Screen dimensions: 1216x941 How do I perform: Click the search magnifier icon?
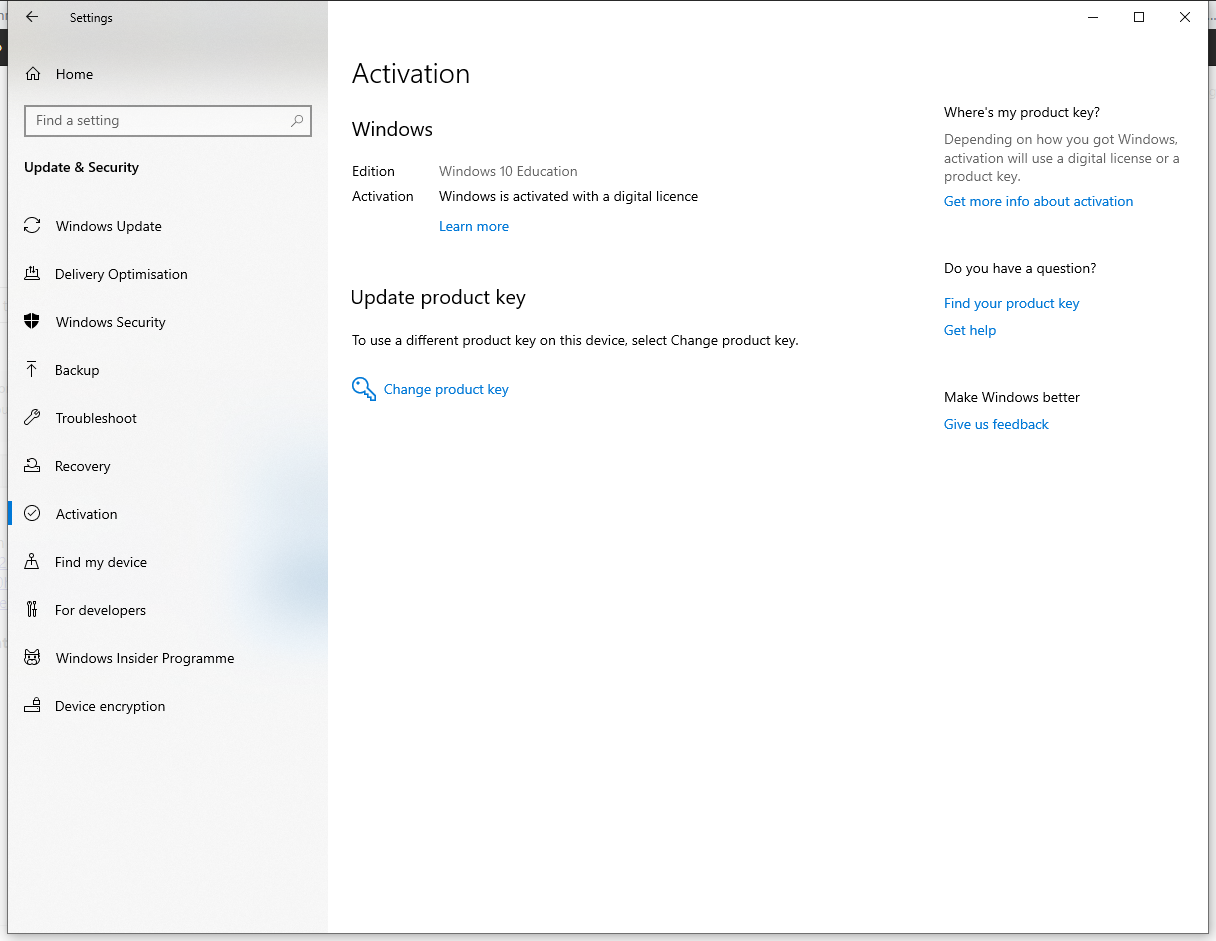[297, 121]
